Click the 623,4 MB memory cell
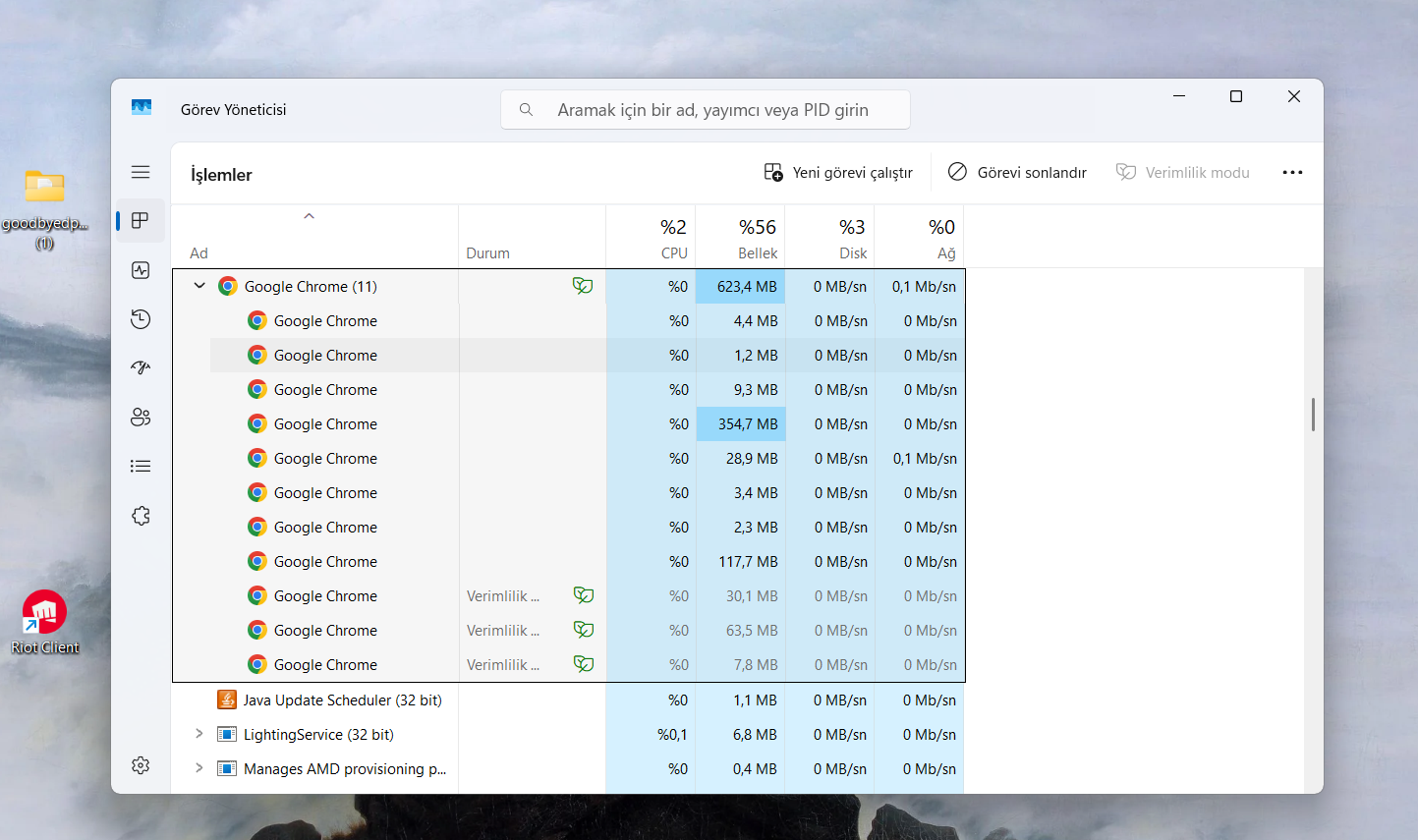This screenshot has height=840, width=1418. pyautogui.click(x=740, y=287)
